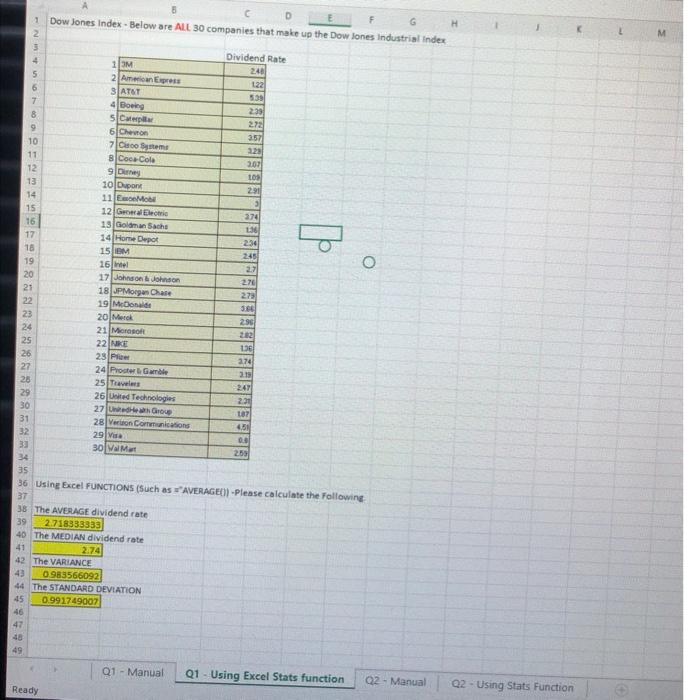This screenshot has height=700, width=684.
Task: Select row 1 header
Action: pyautogui.click(x=37, y=20)
